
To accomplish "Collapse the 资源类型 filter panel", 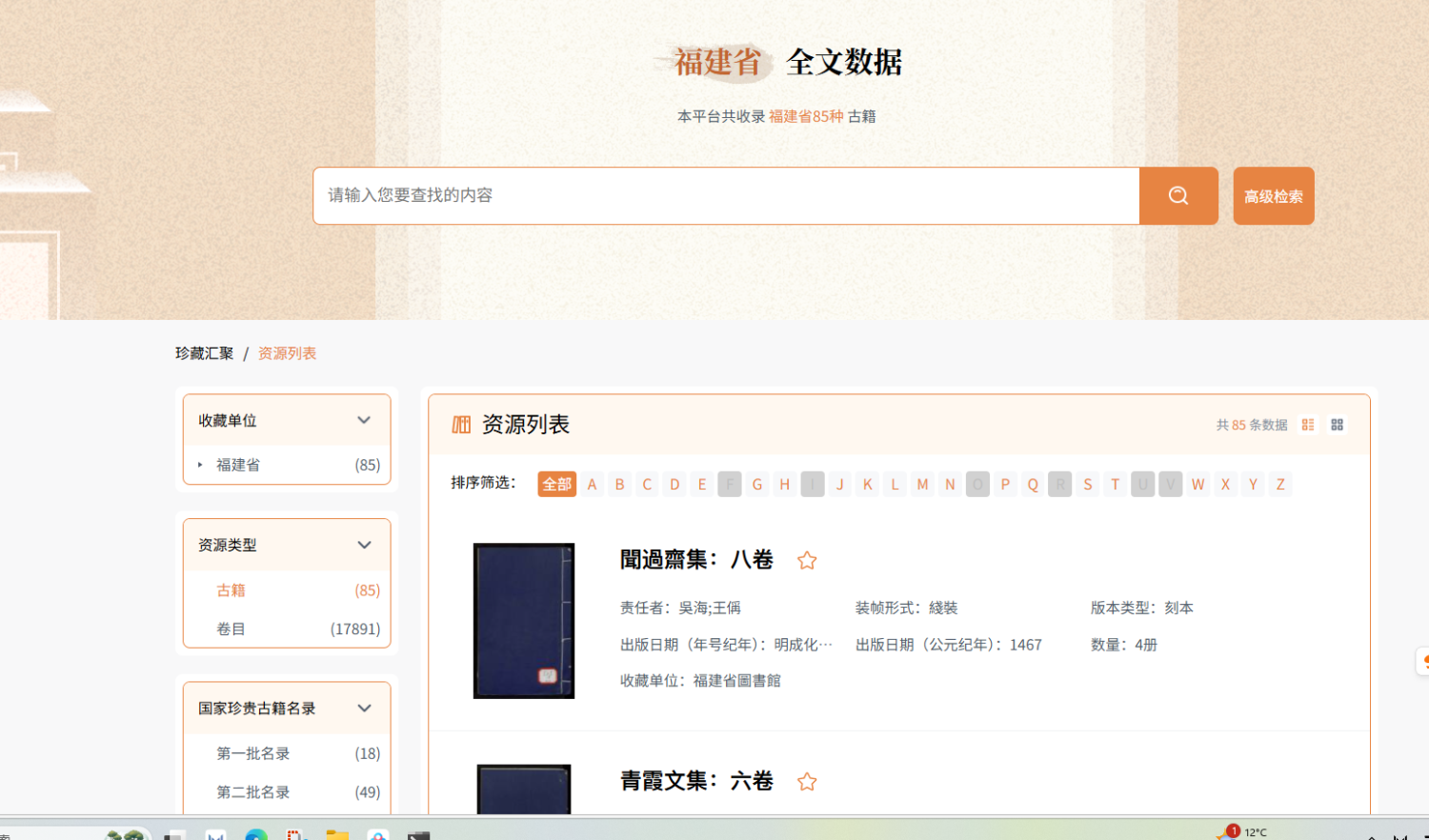I will click(364, 545).
